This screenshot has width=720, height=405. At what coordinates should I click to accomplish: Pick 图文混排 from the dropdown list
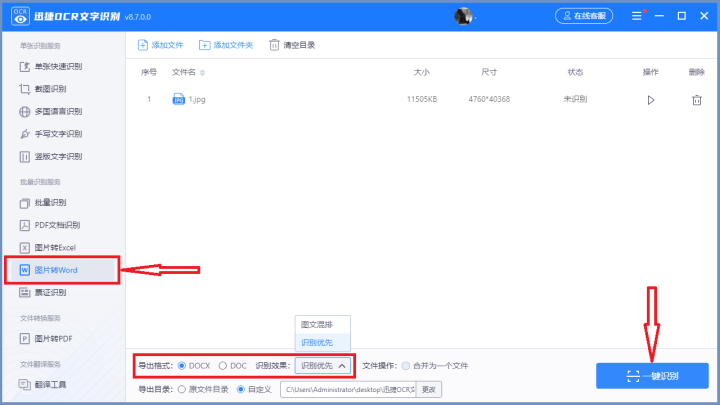point(323,325)
